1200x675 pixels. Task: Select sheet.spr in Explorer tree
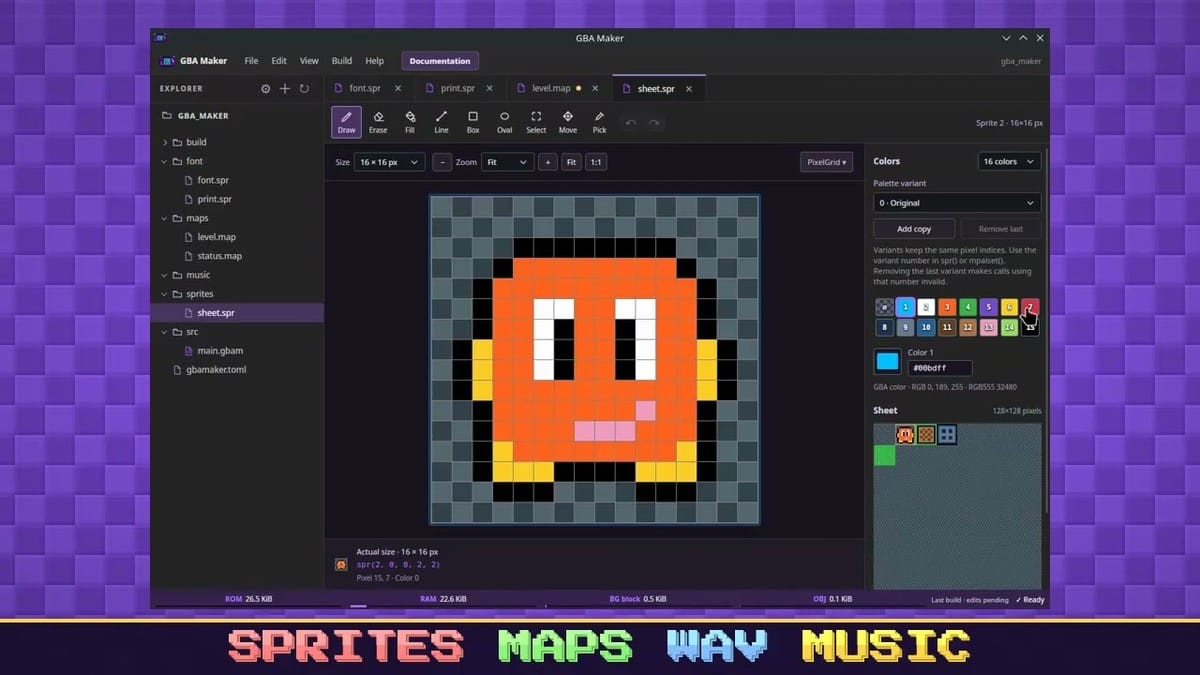click(215, 313)
